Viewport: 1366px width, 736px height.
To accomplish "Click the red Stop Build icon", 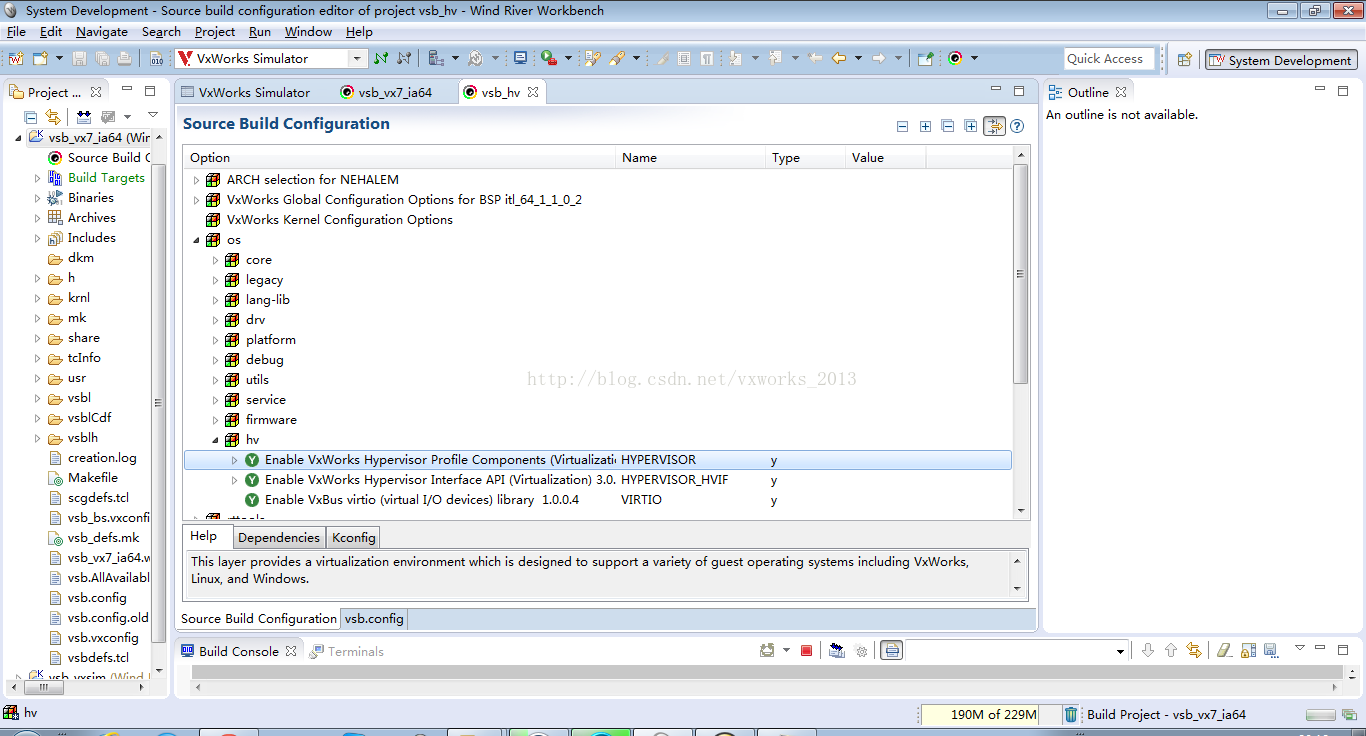I will (x=807, y=651).
